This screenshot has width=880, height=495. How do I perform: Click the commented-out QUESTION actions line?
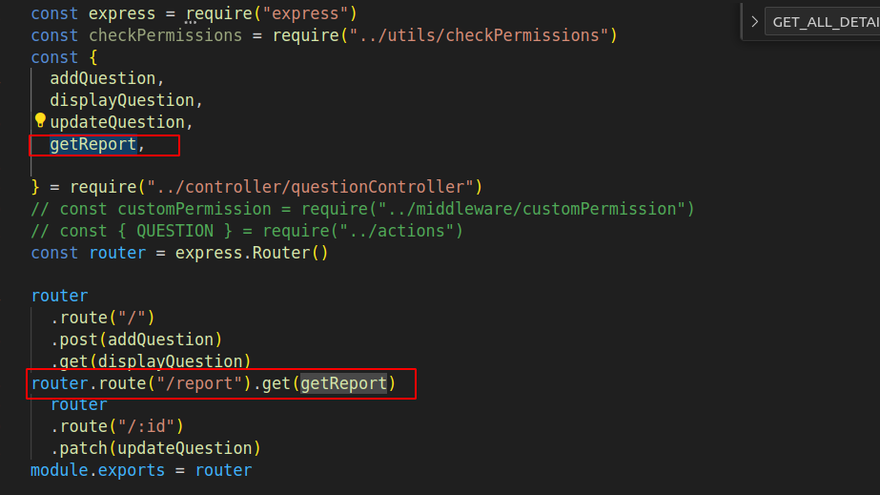[x=246, y=231]
